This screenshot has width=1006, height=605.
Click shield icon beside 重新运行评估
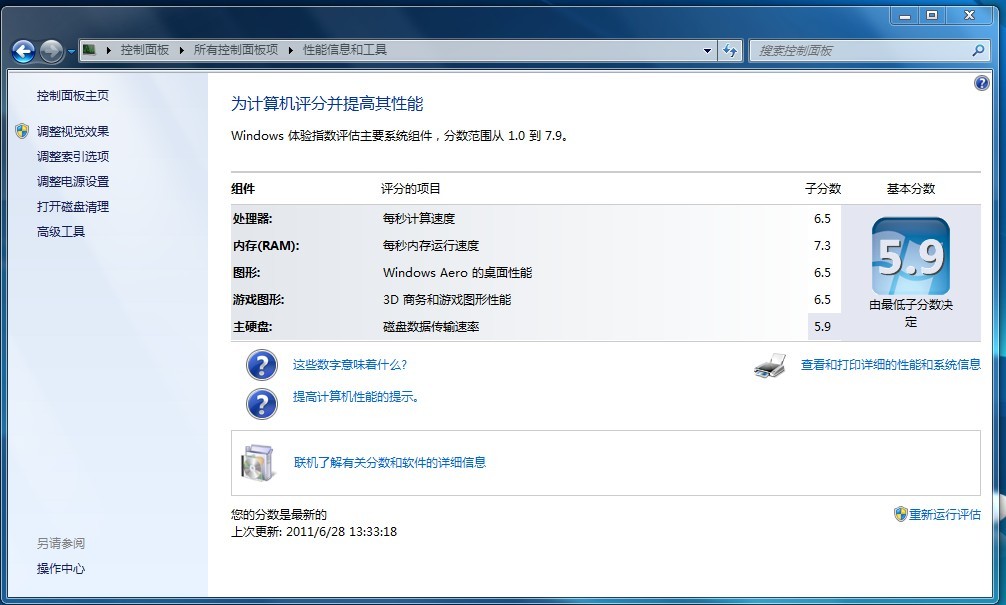[901, 514]
